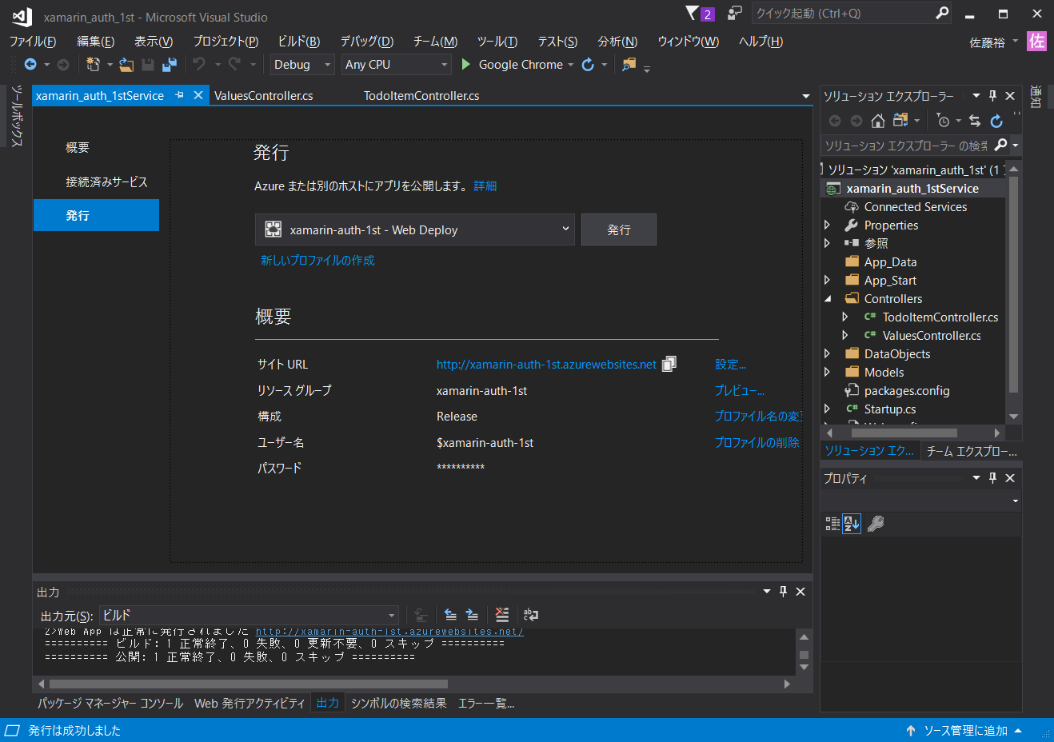This screenshot has width=1054, height=742.
Task: Toggle word wrap icon in output panel
Action: [x=531, y=614]
